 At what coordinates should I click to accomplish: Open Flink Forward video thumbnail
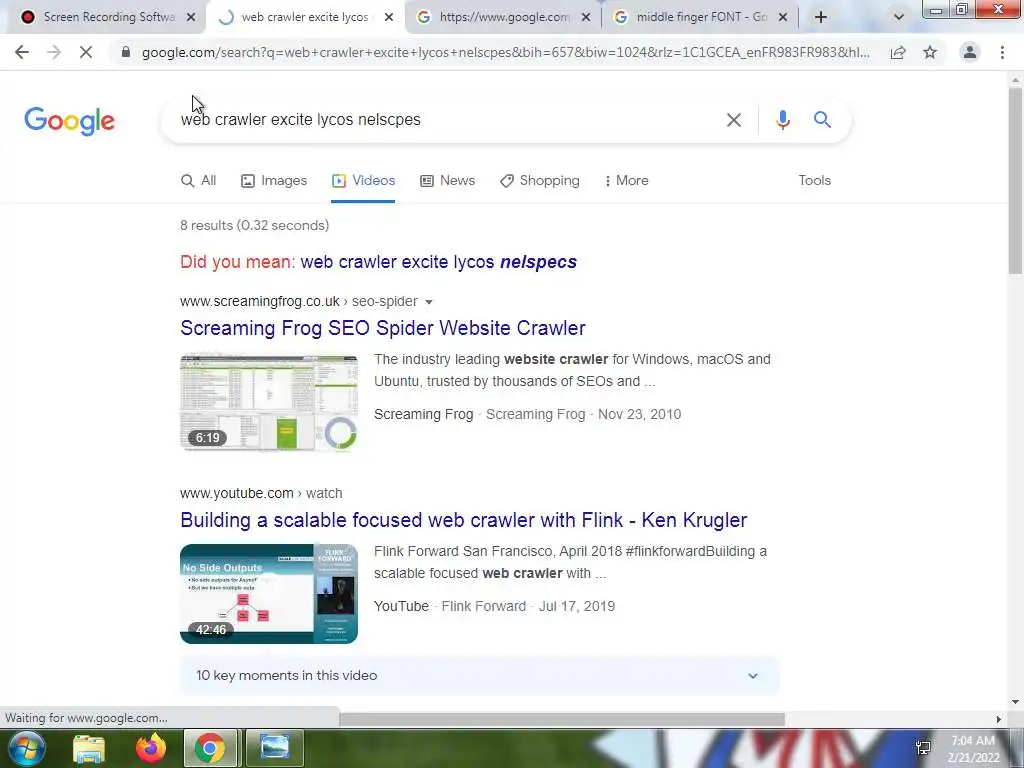(269, 594)
